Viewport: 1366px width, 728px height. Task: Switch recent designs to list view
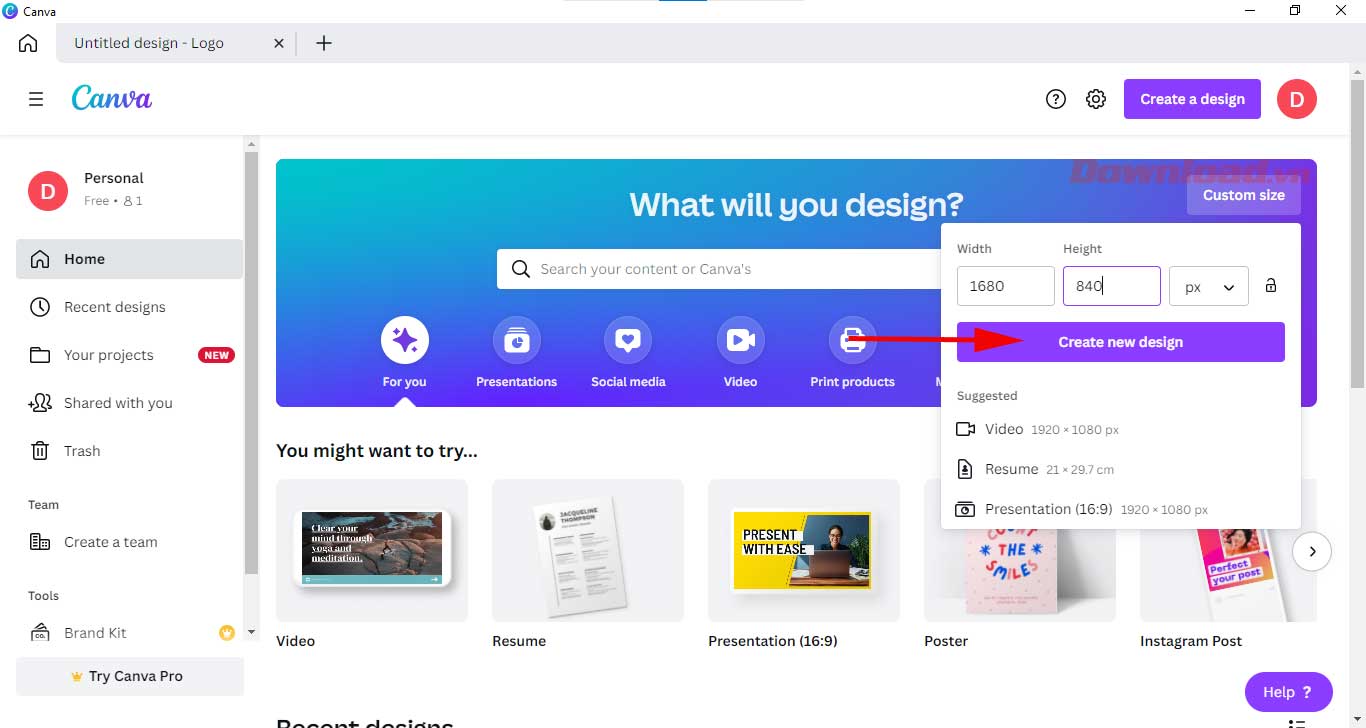point(1297,723)
